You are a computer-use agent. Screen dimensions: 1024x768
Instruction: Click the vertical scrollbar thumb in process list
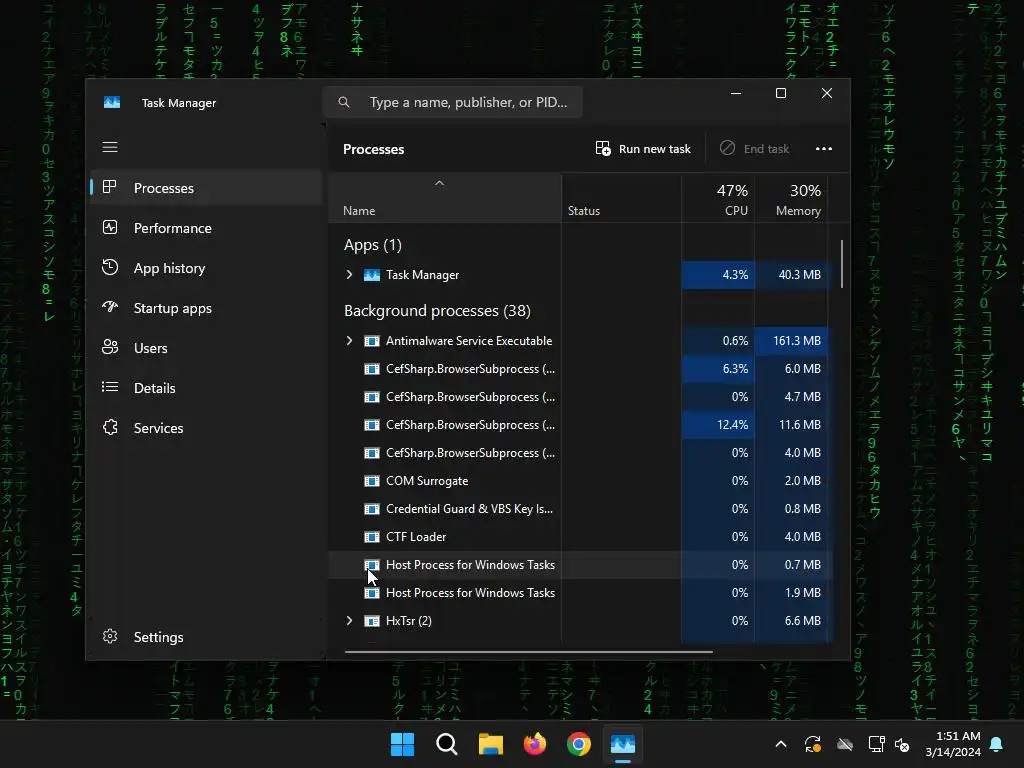(842, 264)
